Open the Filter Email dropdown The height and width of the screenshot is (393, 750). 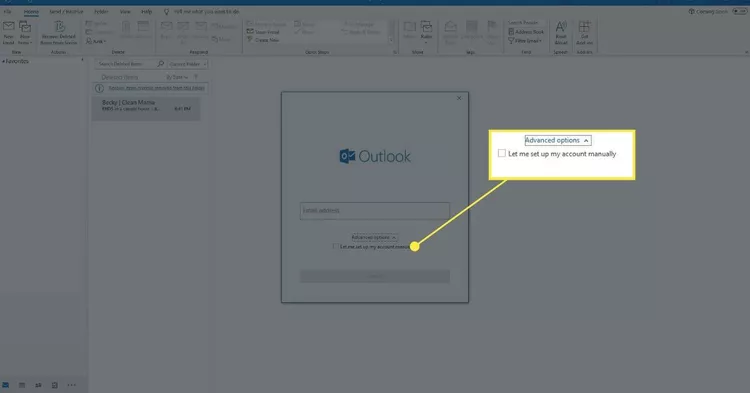coord(525,41)
